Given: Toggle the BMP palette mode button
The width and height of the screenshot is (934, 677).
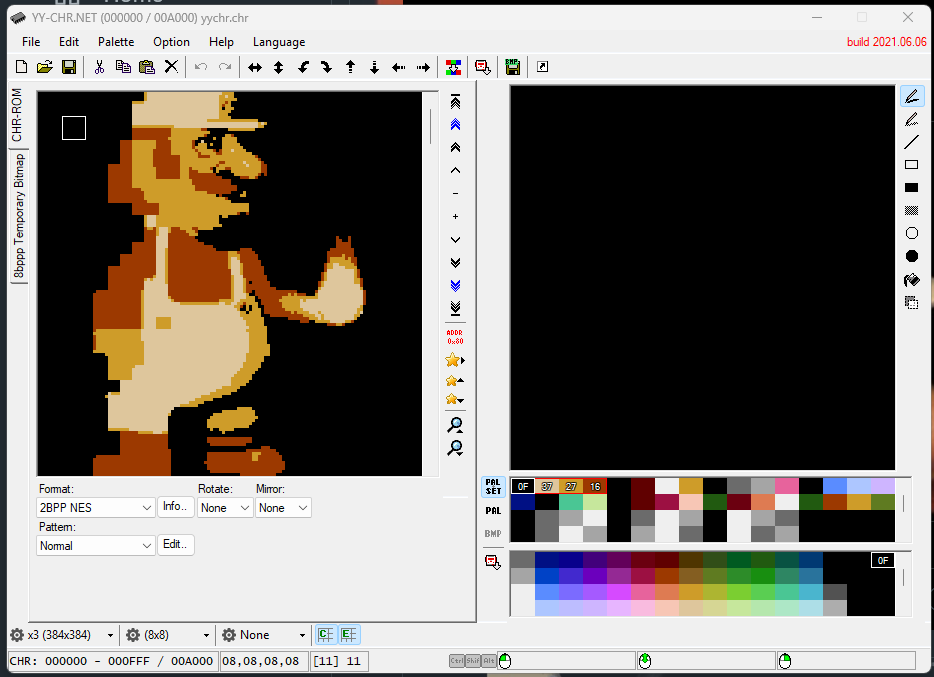Looking at the screenshot, I should click(x=493, y=534).
